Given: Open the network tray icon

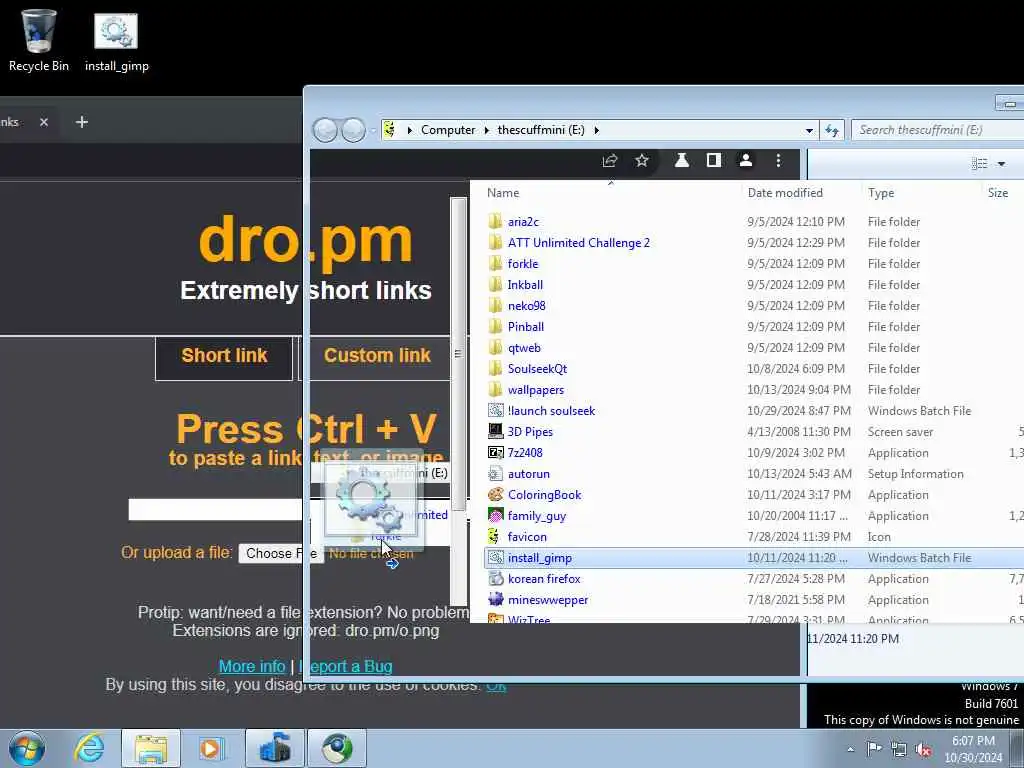Looking at the screenshot, I should click(x=899, y=750).
